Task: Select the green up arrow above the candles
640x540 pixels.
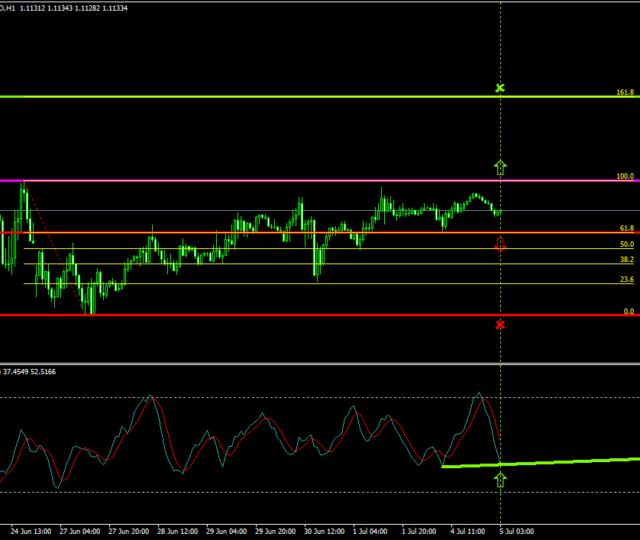Action: click(500, 167)
